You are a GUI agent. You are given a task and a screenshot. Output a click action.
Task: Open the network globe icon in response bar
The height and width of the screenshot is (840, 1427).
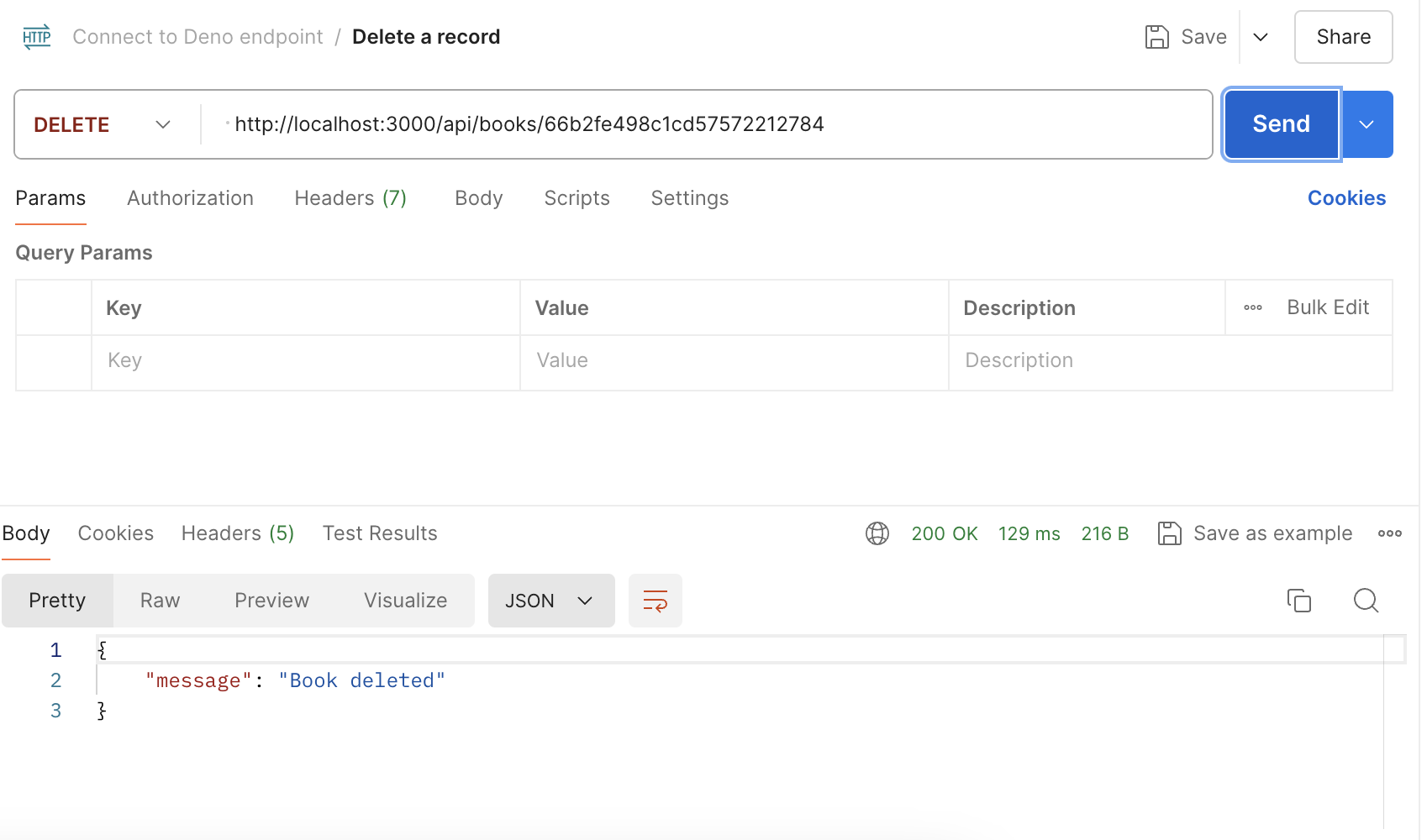click(x=877, y=533)
